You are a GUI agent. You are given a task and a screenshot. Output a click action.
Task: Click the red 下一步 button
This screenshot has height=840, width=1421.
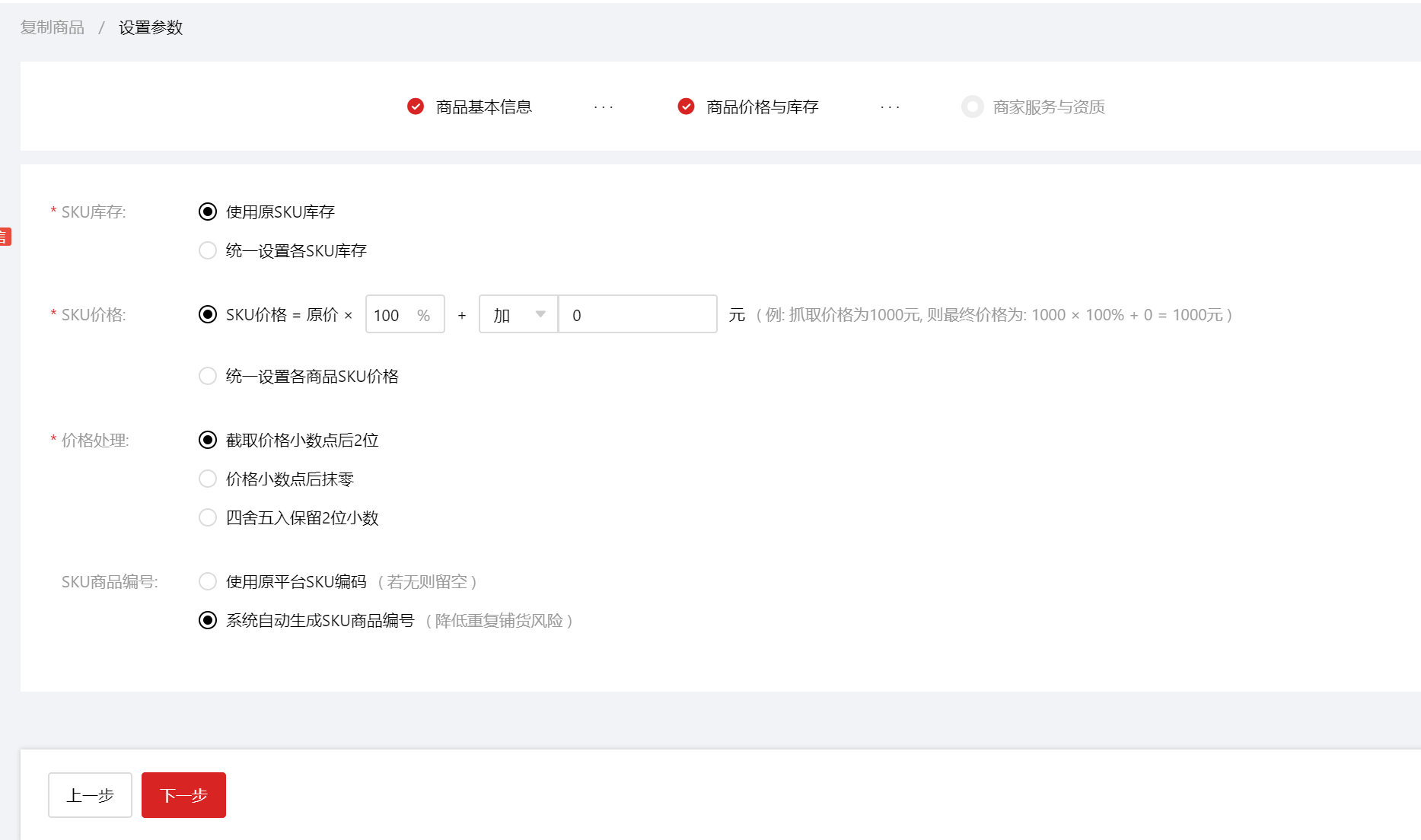(183, 795)
